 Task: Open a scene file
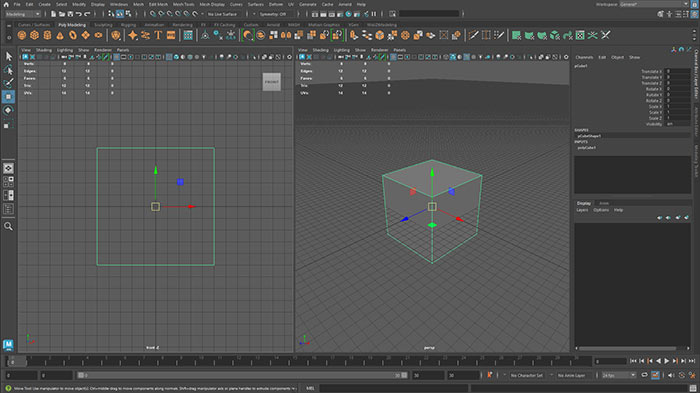(62, 14)
